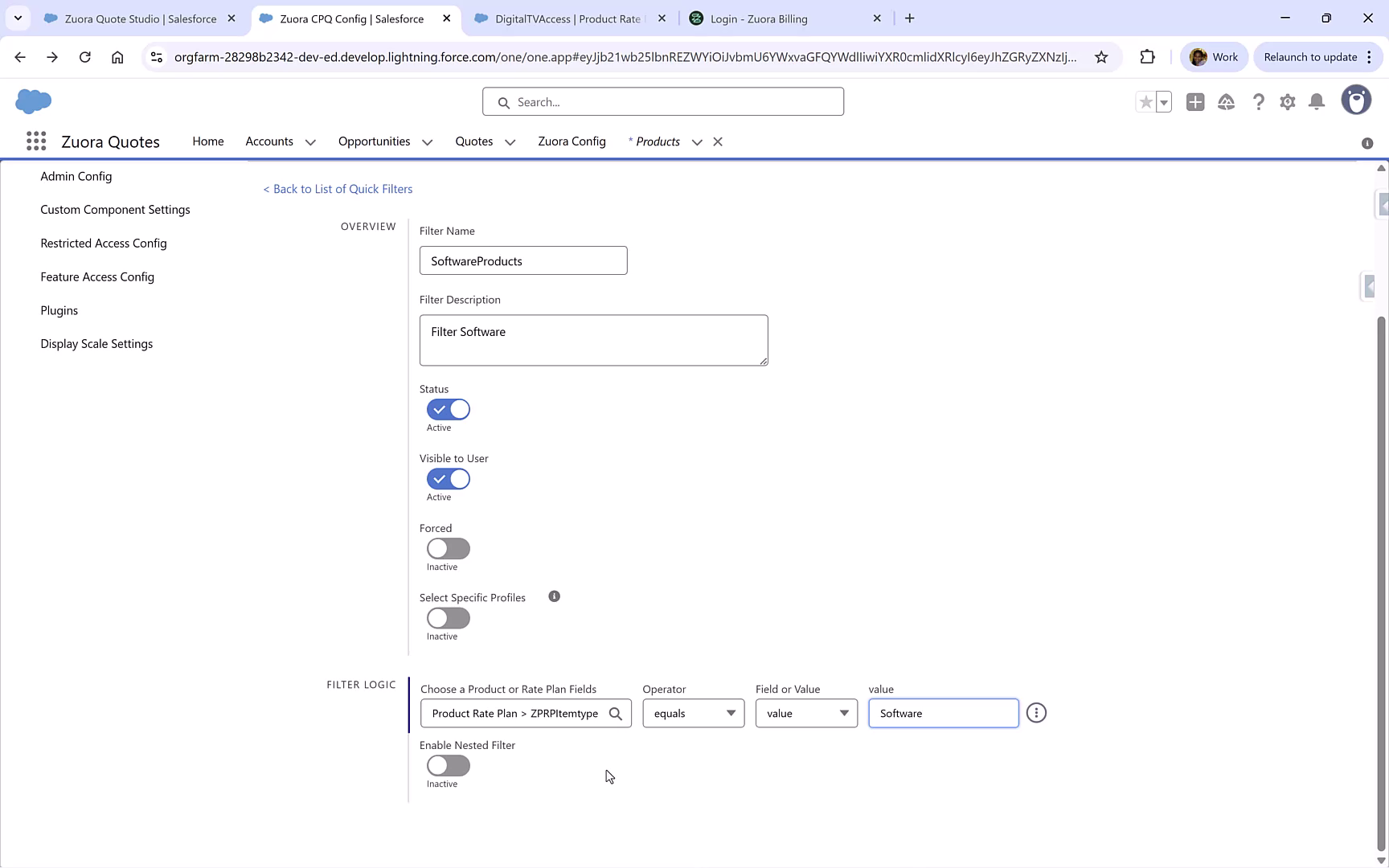The image size is (1389, 868).
Task: Open the favorites star icon
Action: 1145,102
